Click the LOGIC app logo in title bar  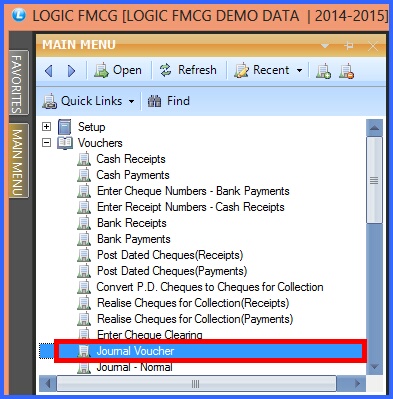click(x=19, y=15)
